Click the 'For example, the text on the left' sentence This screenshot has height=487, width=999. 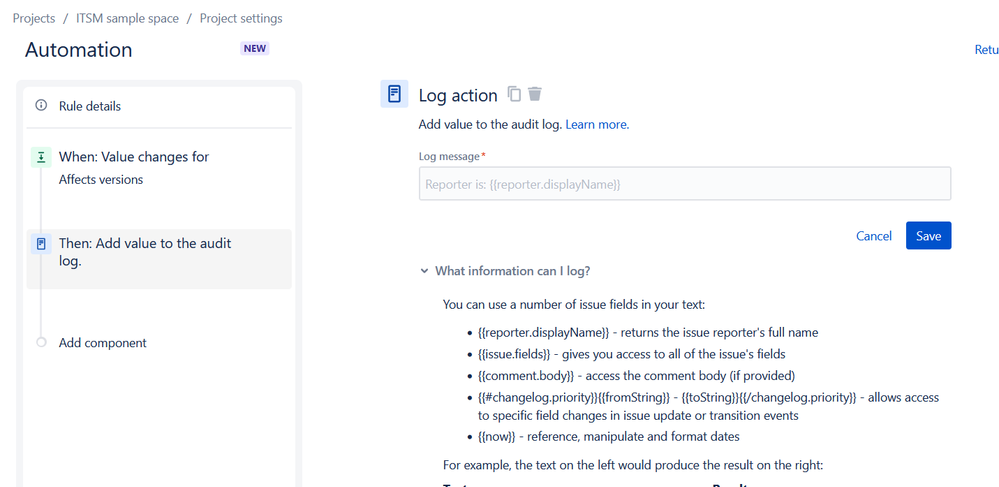633,465
